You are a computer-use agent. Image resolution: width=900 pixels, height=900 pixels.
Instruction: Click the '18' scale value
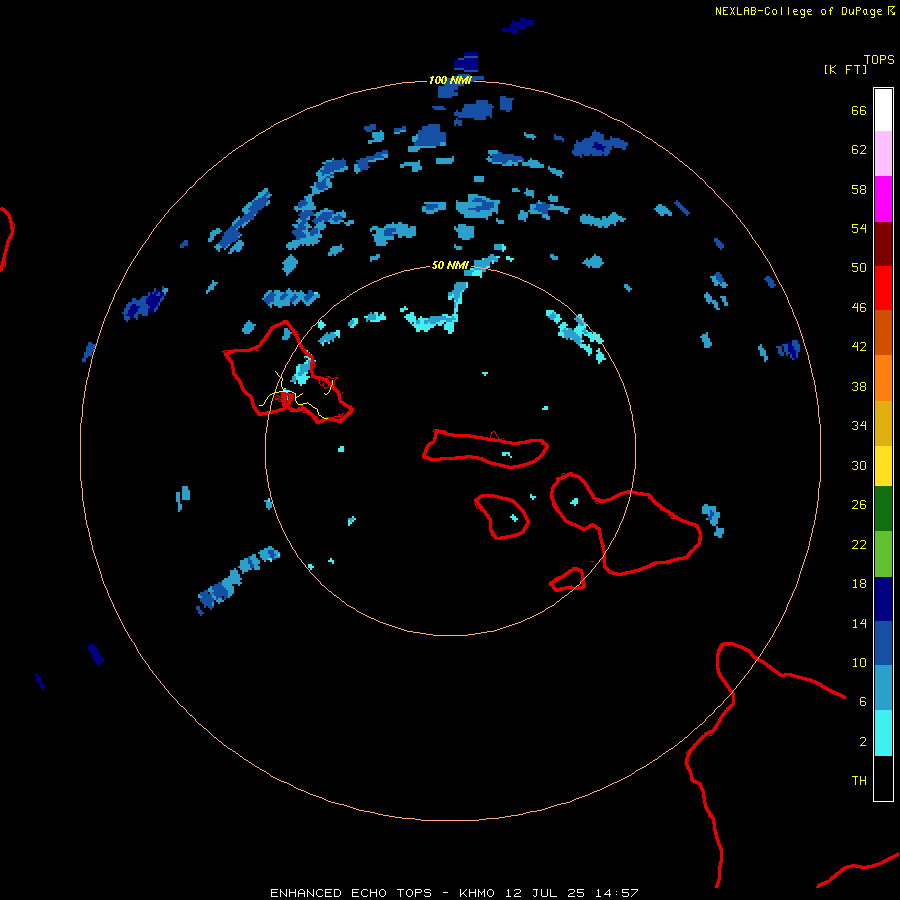point(859,584)
